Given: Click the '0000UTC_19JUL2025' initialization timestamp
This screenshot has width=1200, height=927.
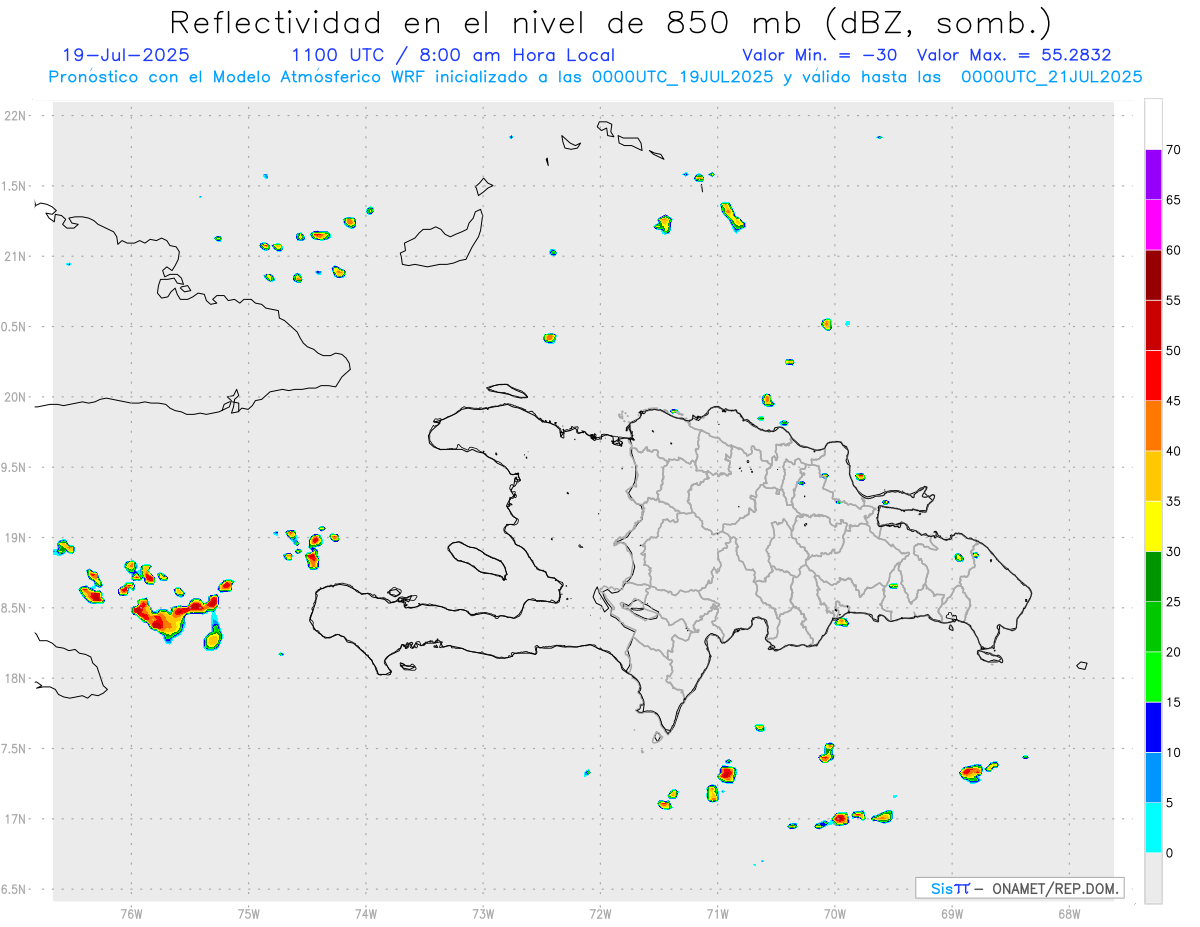Looking at the screenshot, I should coord(682,76).
